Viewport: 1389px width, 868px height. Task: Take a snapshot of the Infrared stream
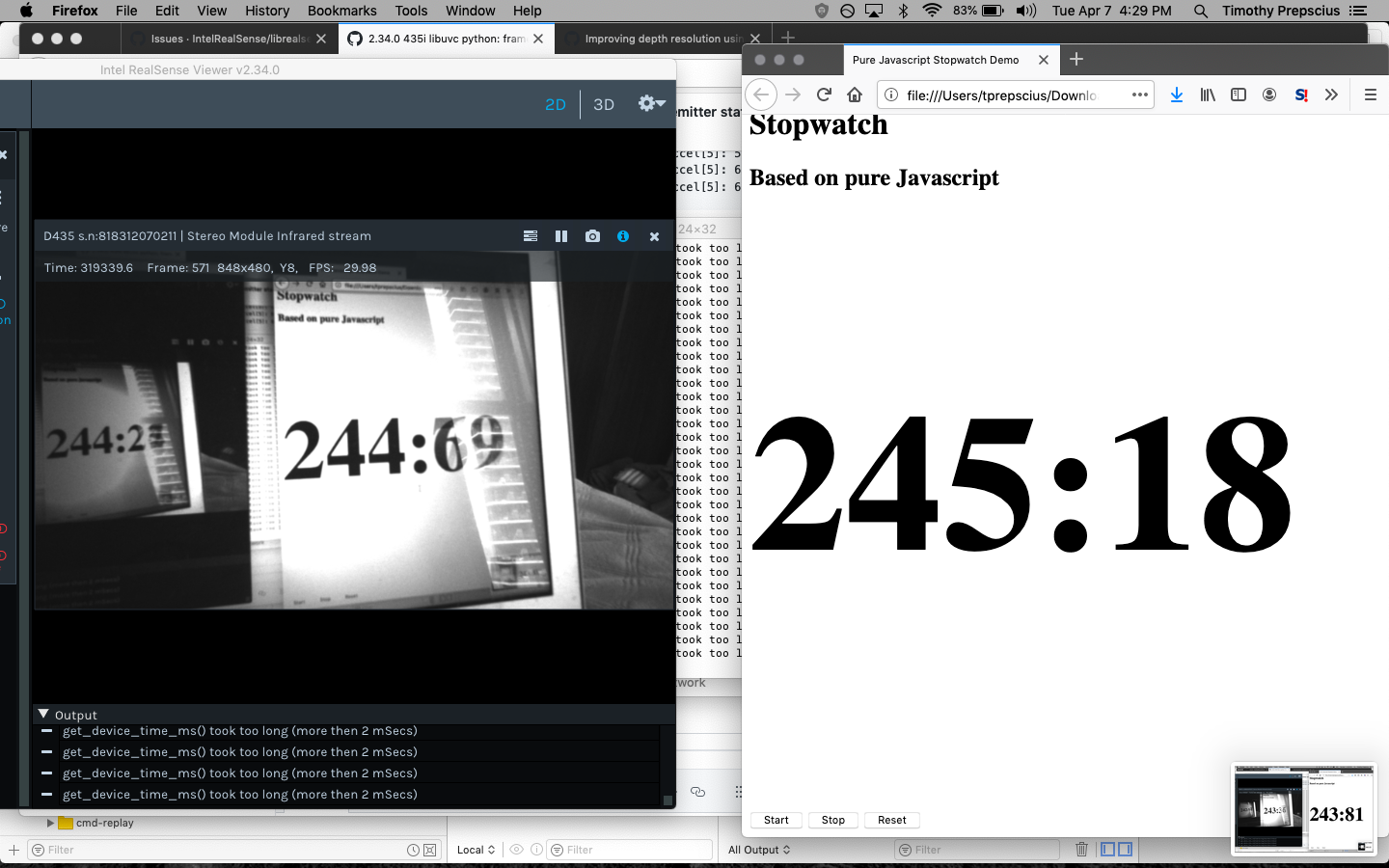pyautogui.click(x=592, y=235)
